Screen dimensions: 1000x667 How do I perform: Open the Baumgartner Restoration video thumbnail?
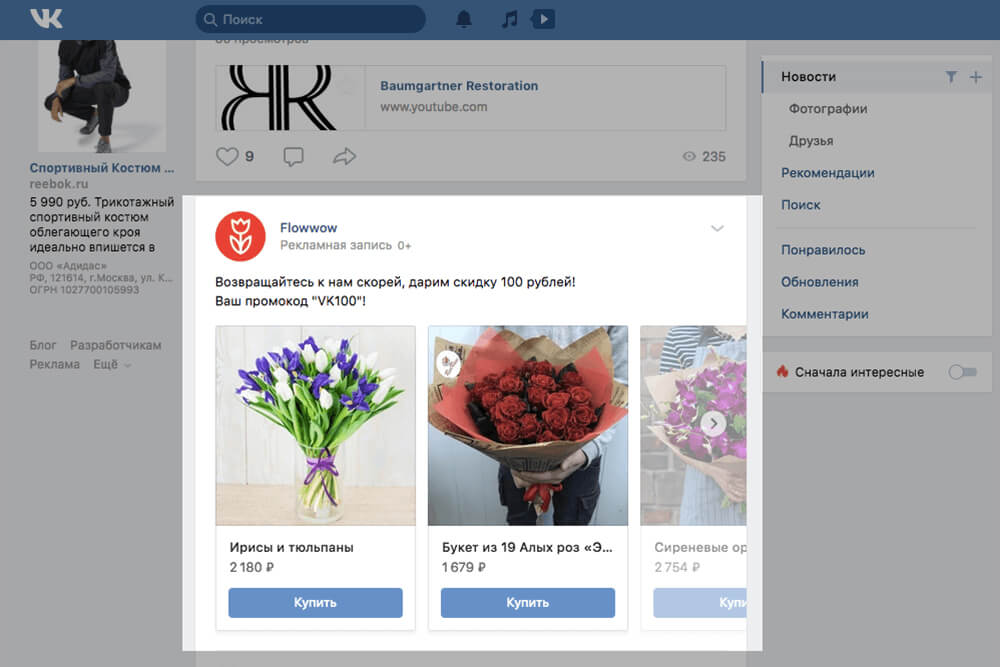click(290, 98)
